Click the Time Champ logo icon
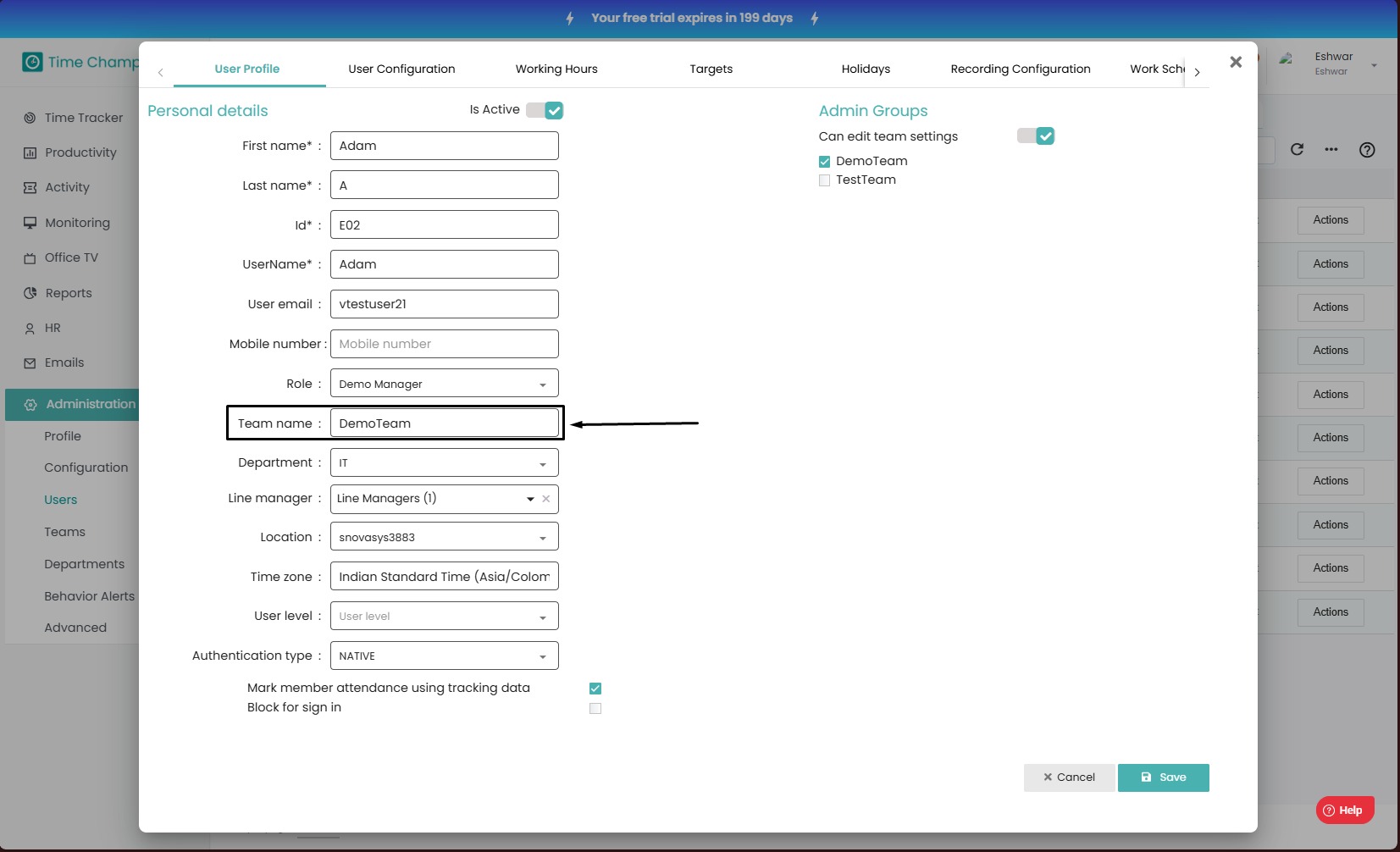Viewport: 1400px width, 852px height. pos(32,62)
